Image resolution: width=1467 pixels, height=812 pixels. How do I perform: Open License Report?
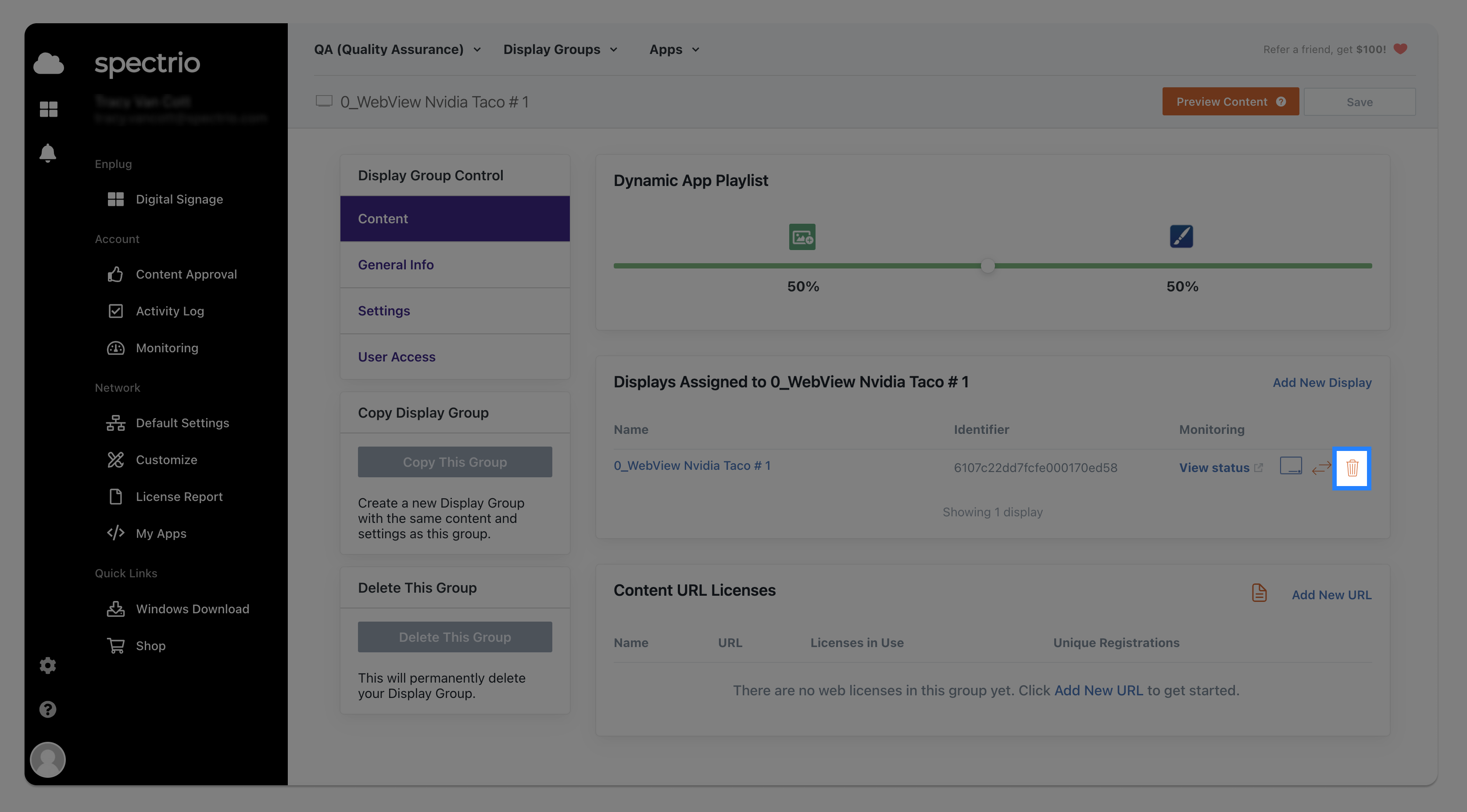click(165, 497)
